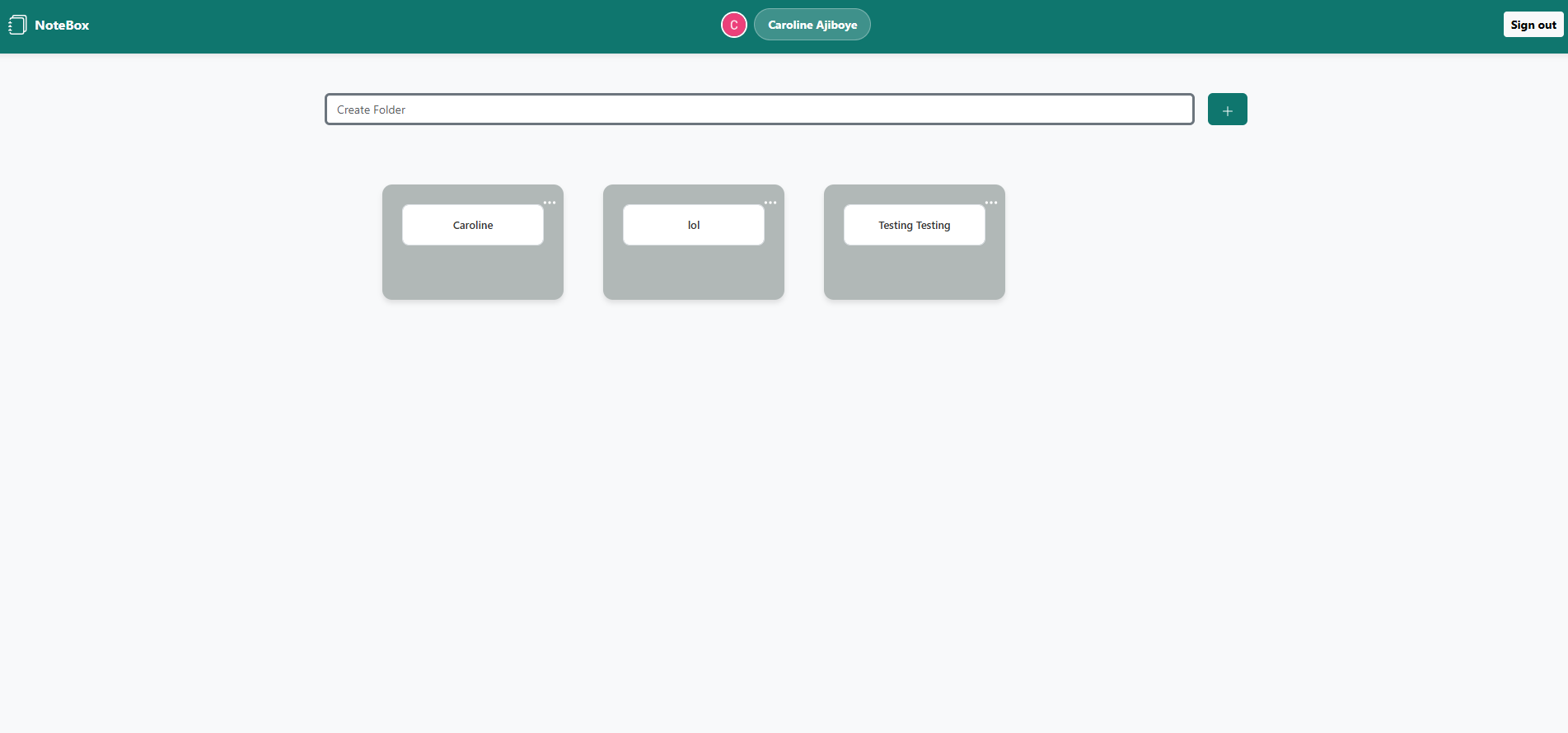Select the Testing Testing folder name label
Screen dimensions: 1568x733
point(914,225)
